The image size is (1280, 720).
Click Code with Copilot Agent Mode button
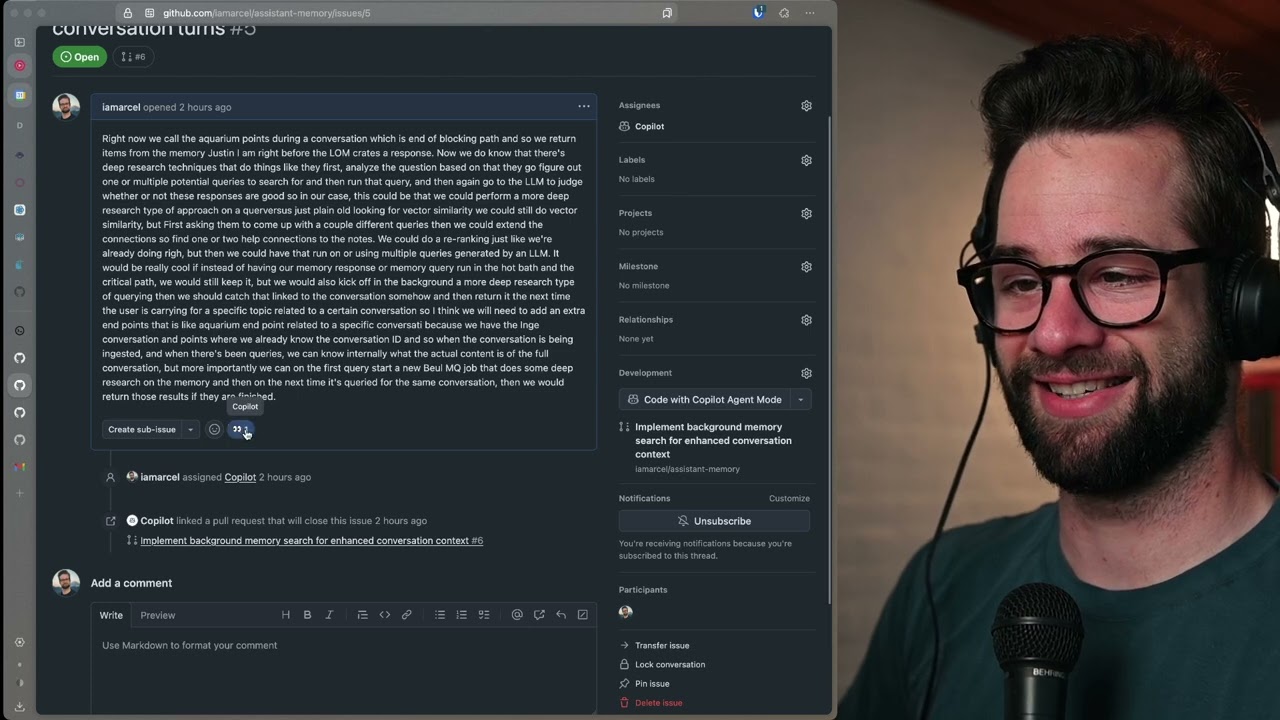pos(705,399)
